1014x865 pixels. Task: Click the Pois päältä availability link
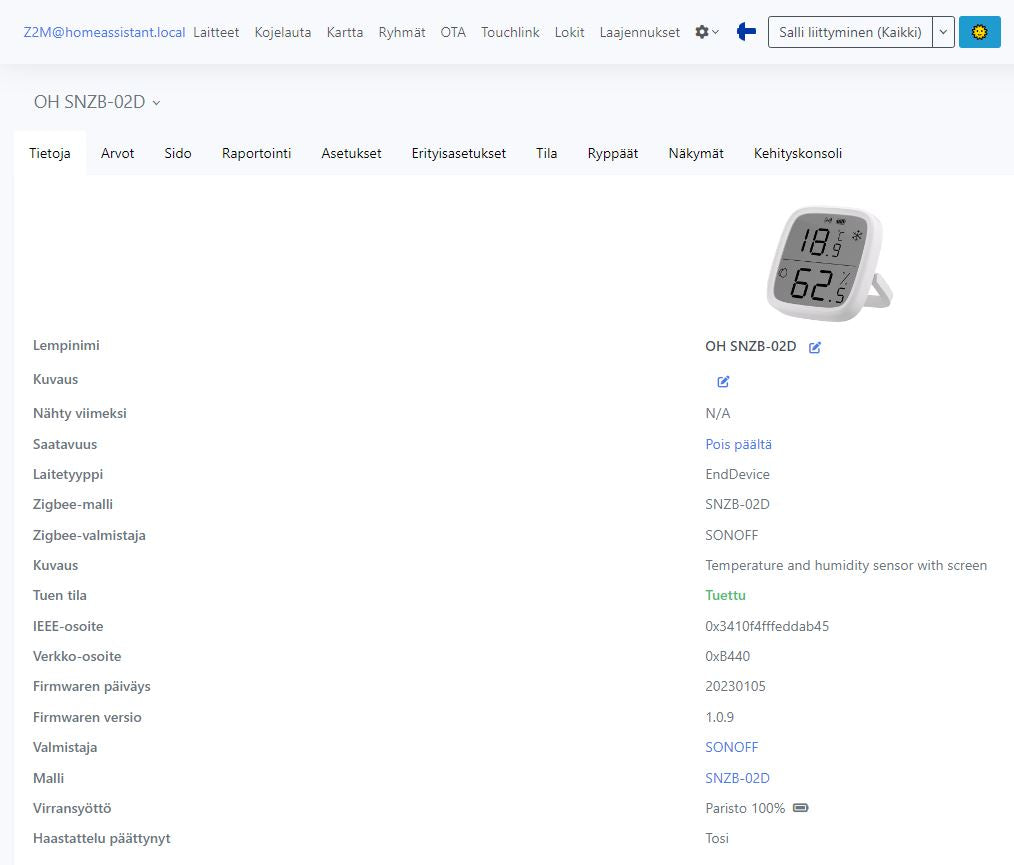[x=738, y=444]
